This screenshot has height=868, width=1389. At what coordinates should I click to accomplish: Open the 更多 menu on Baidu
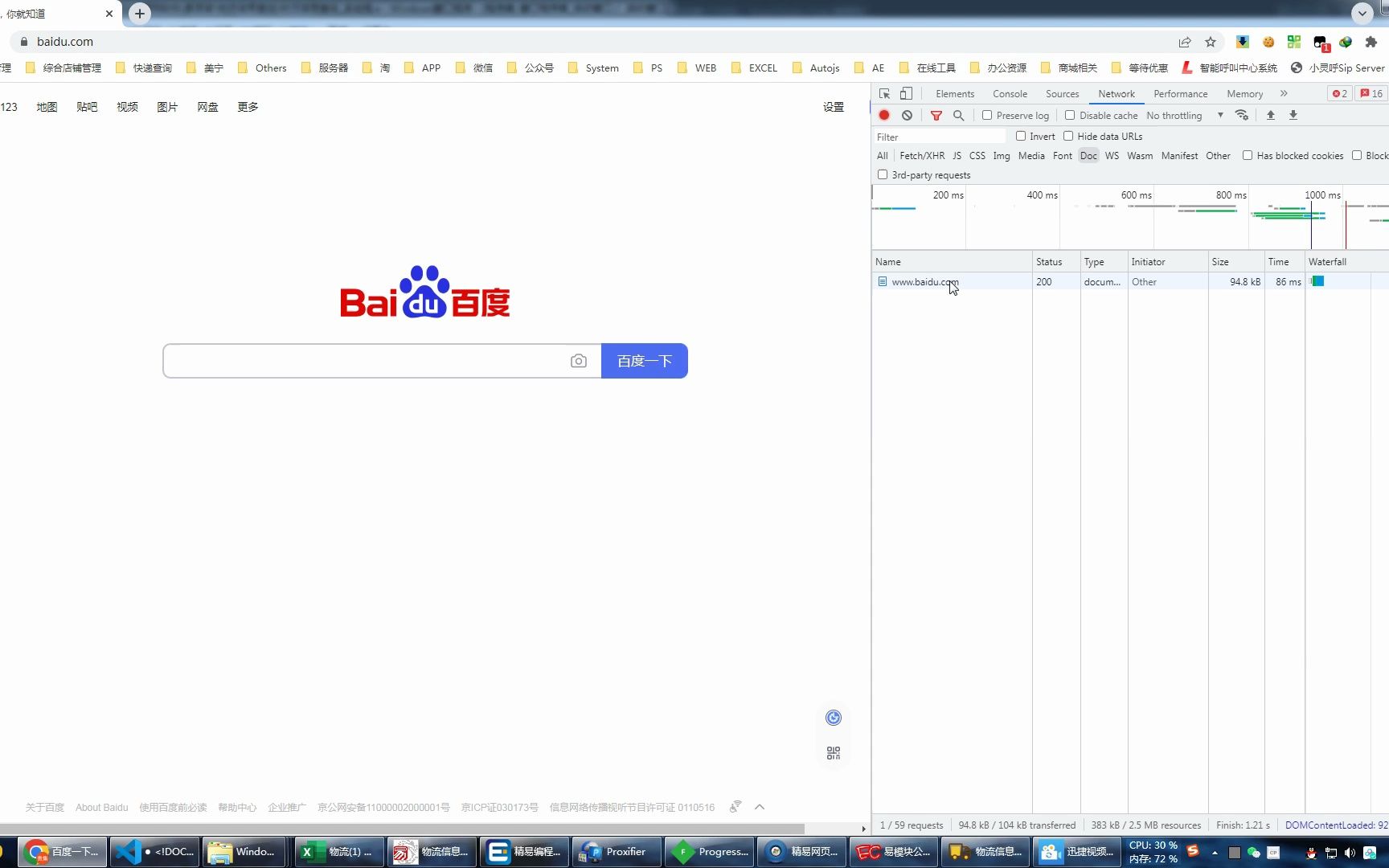(248, 107)
